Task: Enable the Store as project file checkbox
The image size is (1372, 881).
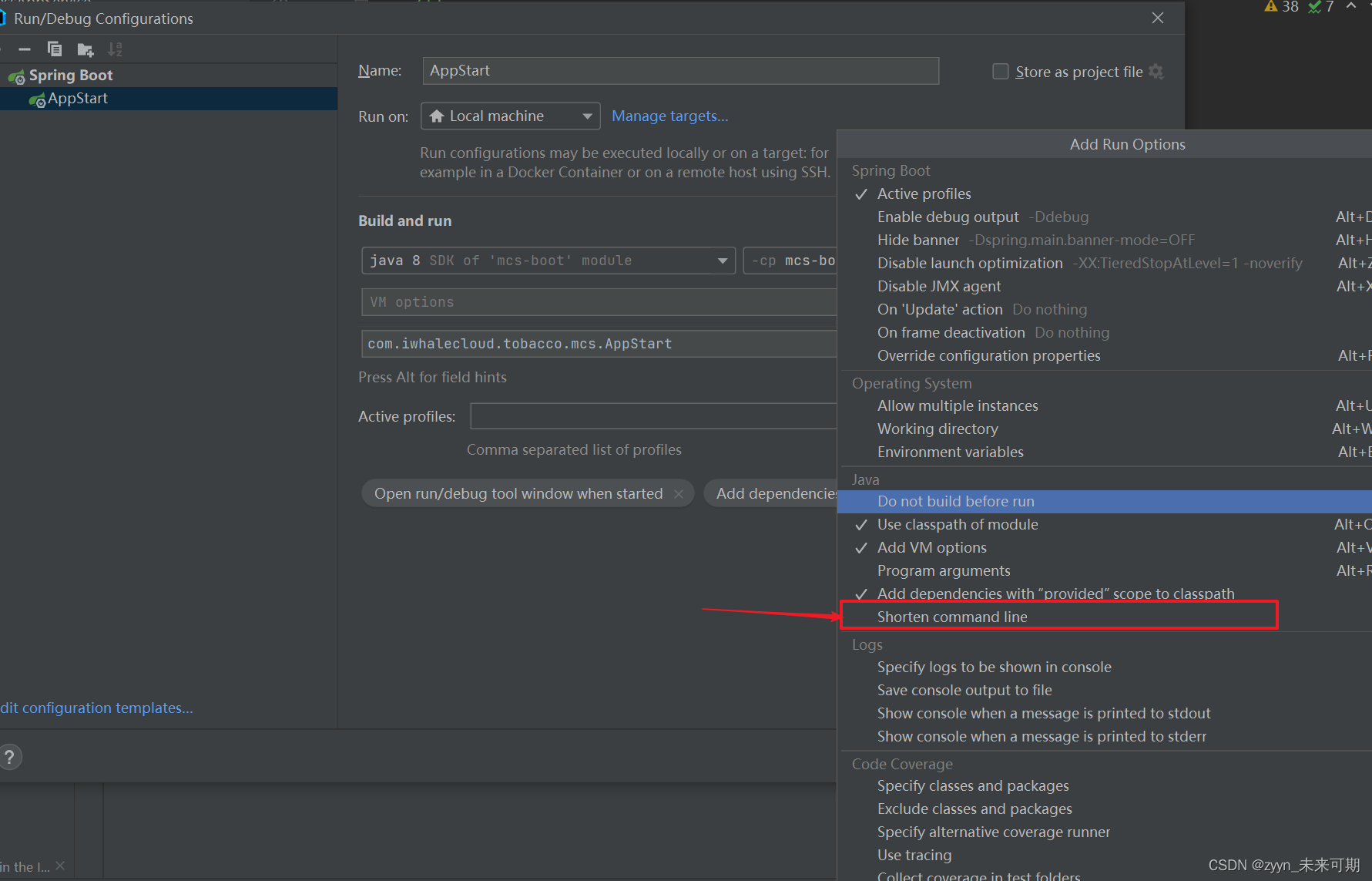Action: 1001,72
